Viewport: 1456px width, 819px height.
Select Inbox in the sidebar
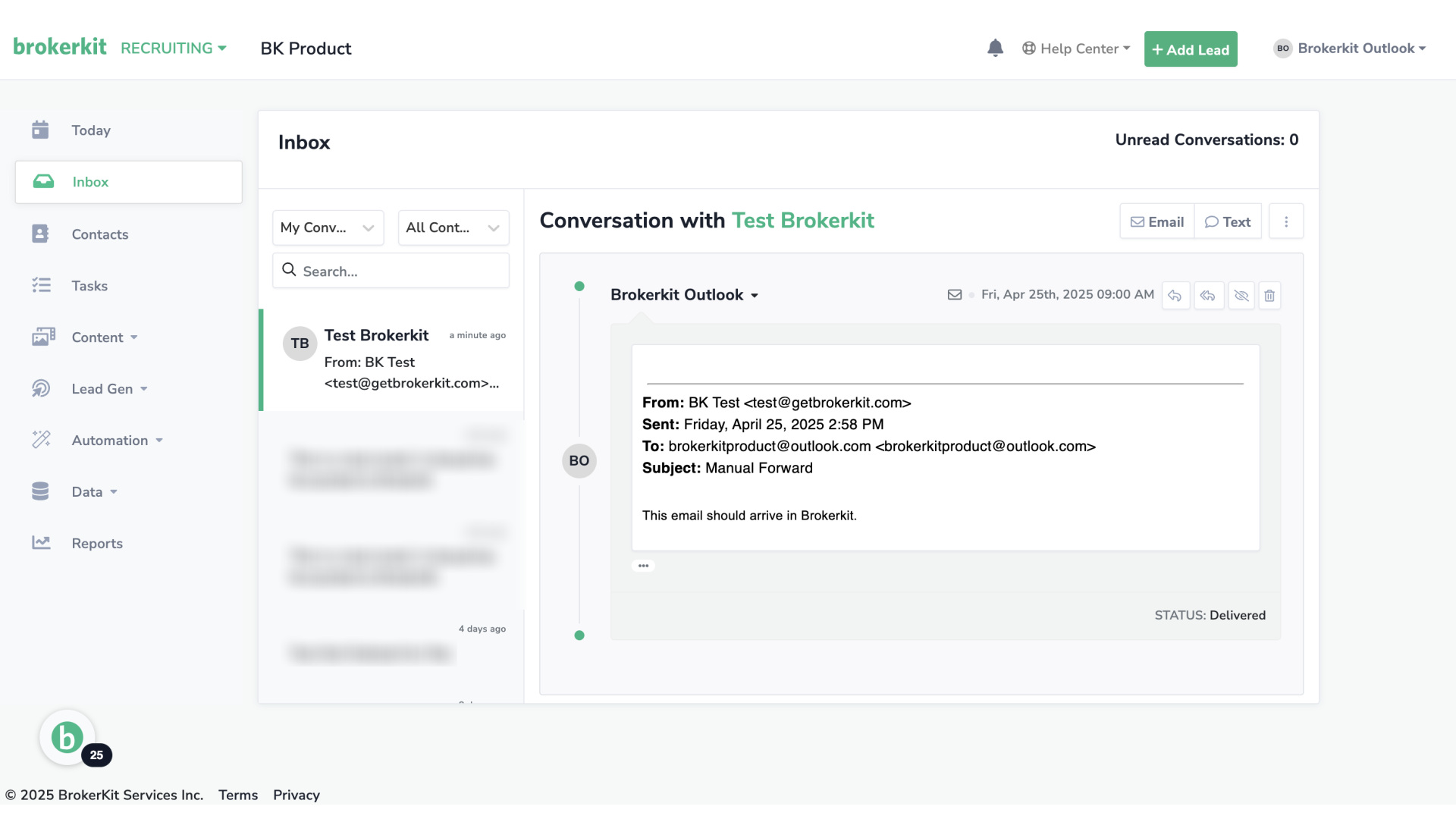pyautogui.click(x=129, y=182)
